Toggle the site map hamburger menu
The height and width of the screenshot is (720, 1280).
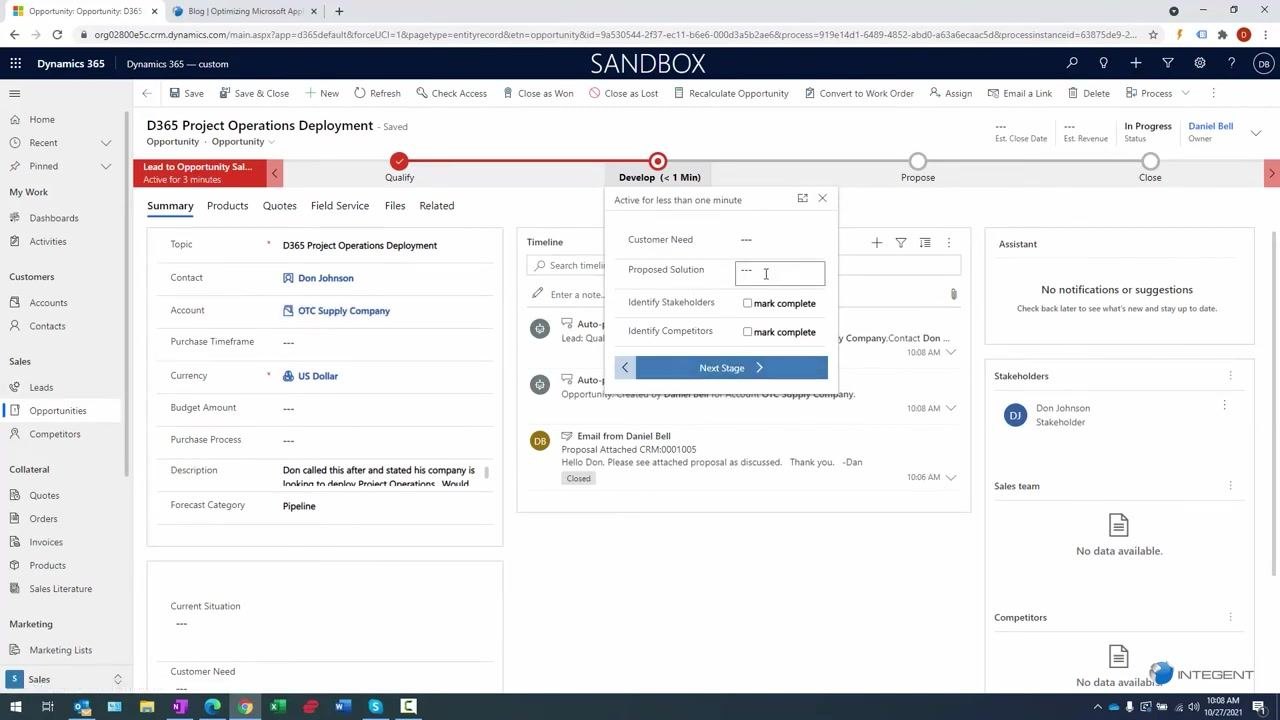click(x=15, y=93)
